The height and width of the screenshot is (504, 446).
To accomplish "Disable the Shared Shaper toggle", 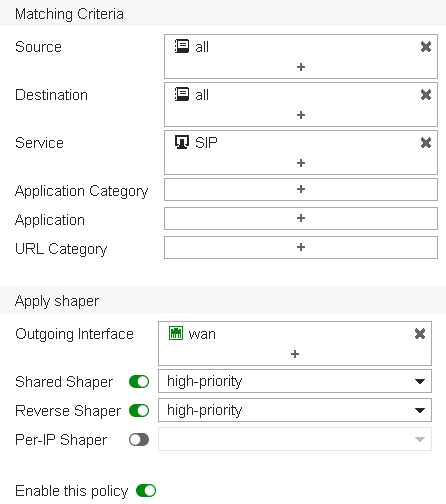I will click(x=139, y=382).
